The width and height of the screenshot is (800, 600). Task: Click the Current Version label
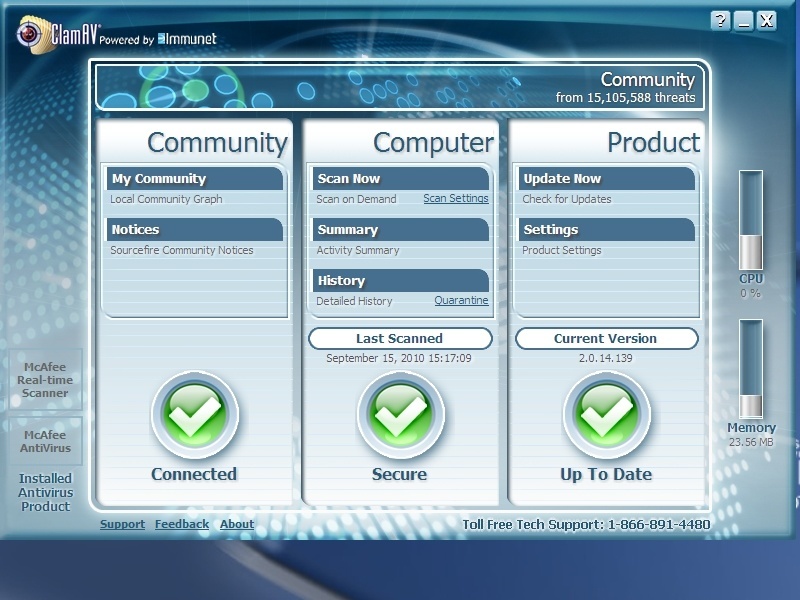point(607,339)
